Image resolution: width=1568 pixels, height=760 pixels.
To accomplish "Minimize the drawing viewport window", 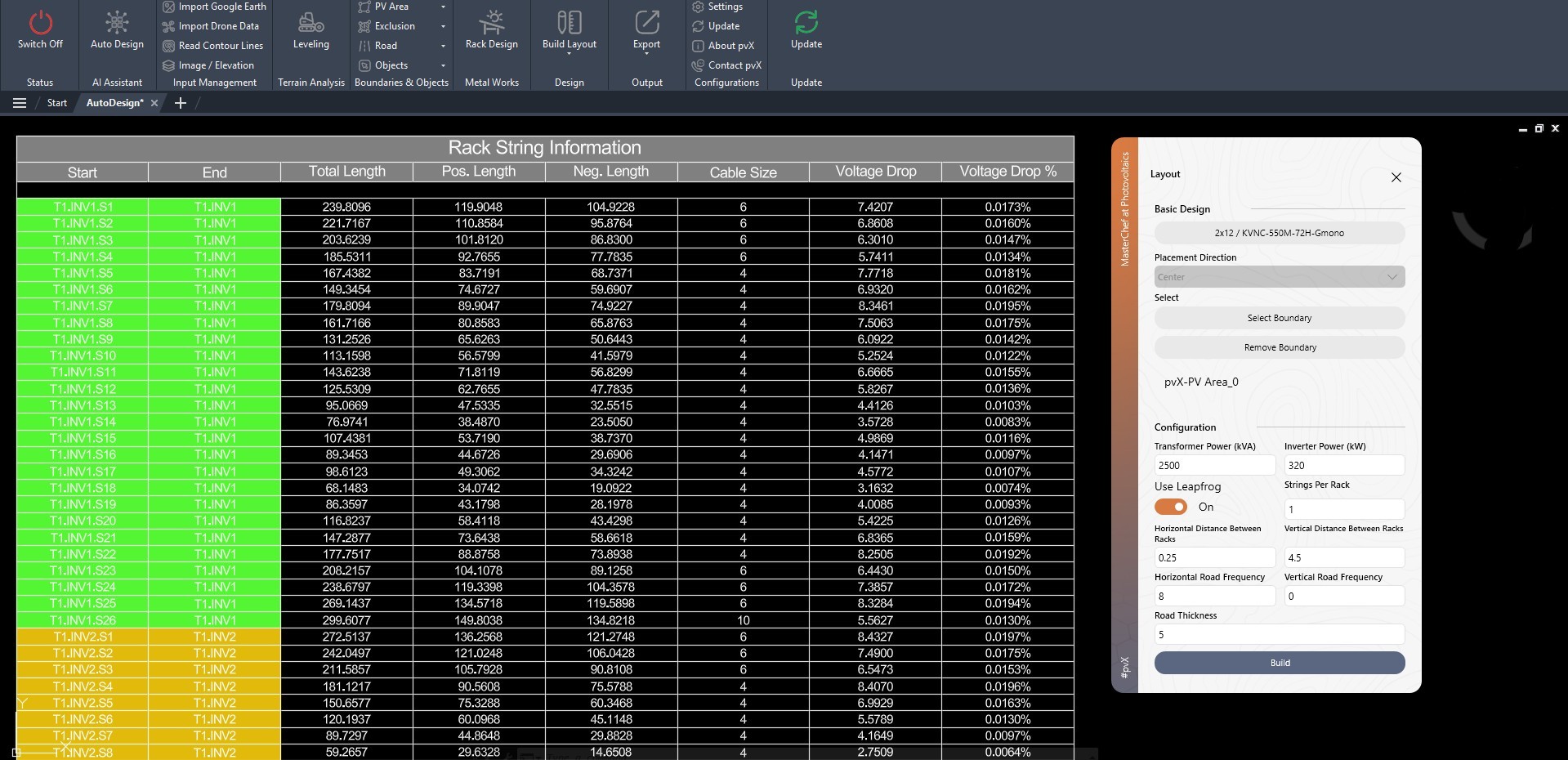I will (x=1522, y=128).
